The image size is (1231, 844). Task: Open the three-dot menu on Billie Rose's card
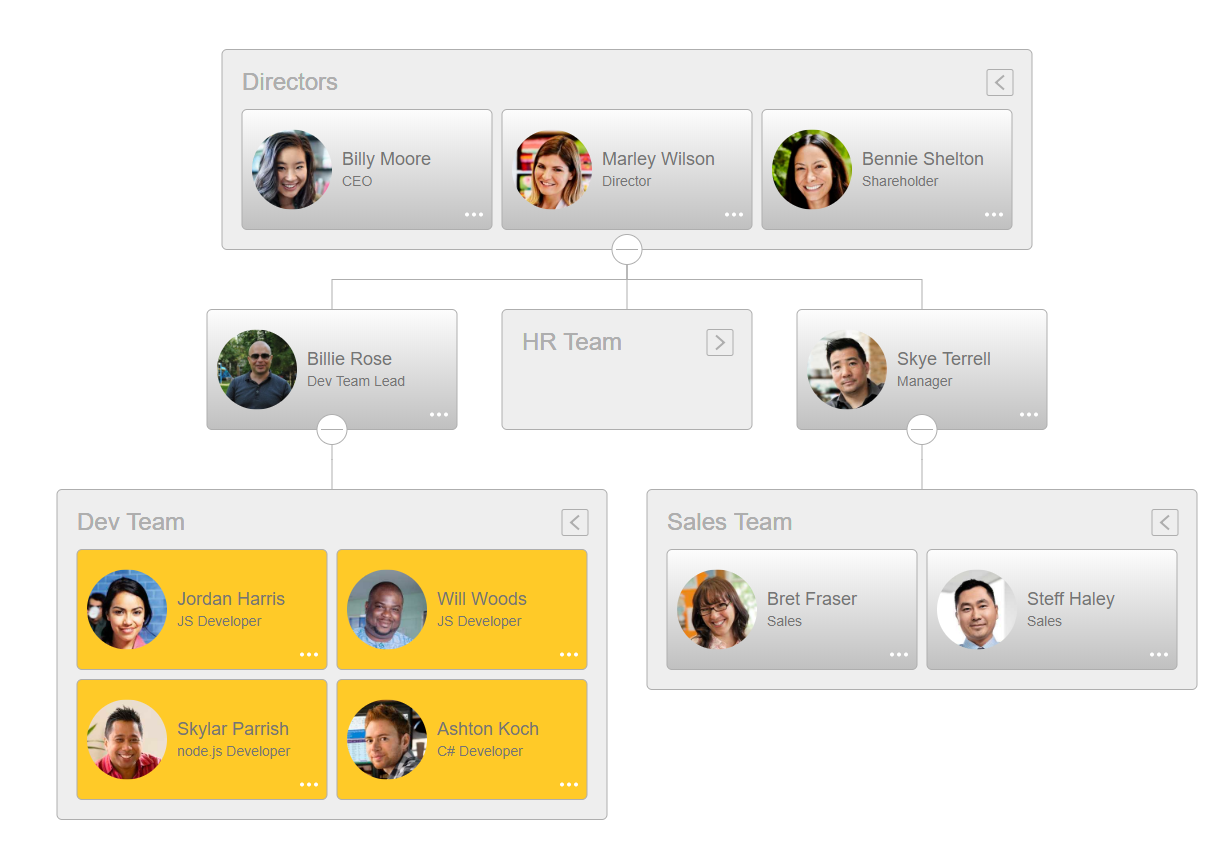[439, 414]
